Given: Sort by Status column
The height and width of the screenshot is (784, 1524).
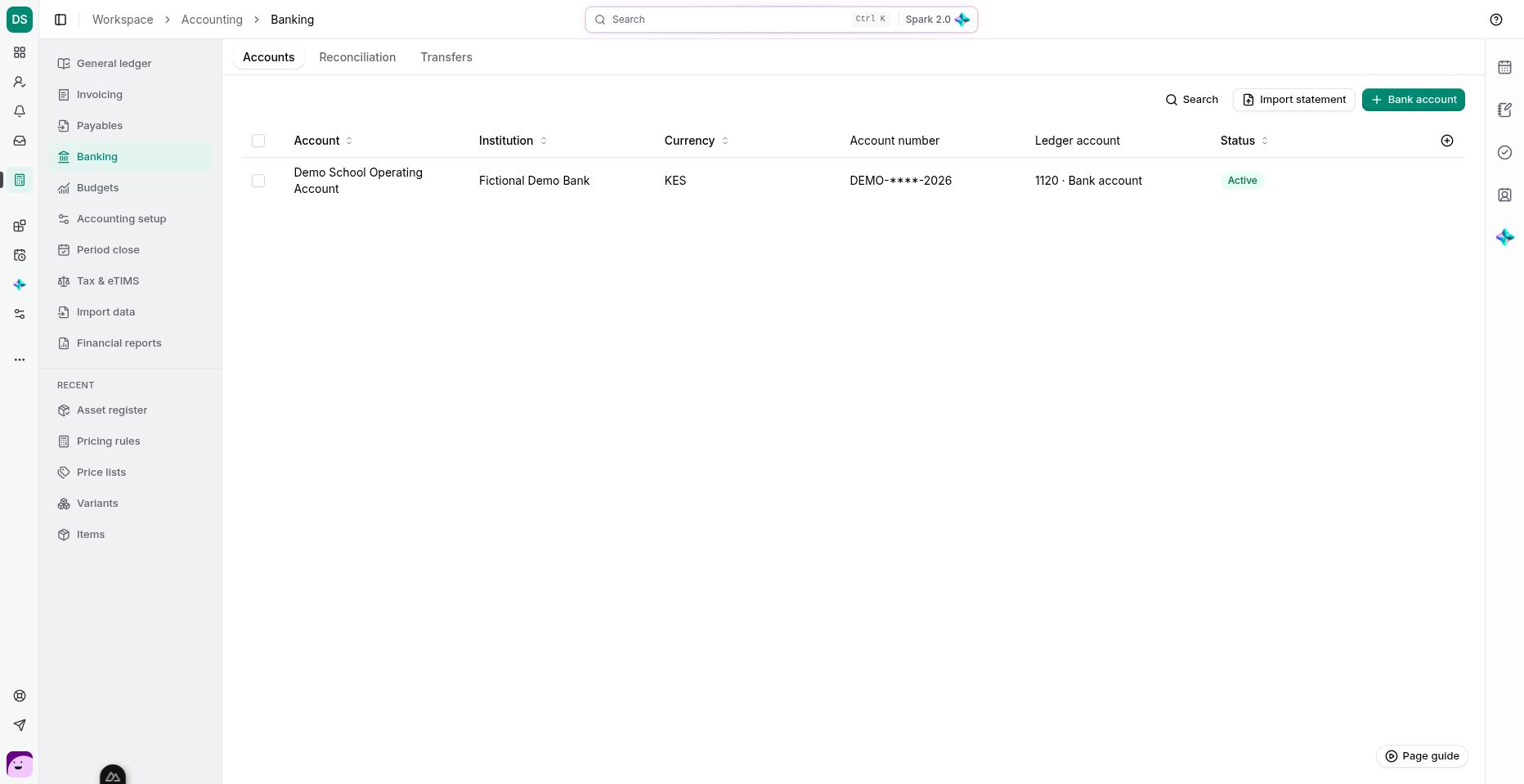Looking at the screenshot, I should pyautogui.click(x=1244, y=141).
